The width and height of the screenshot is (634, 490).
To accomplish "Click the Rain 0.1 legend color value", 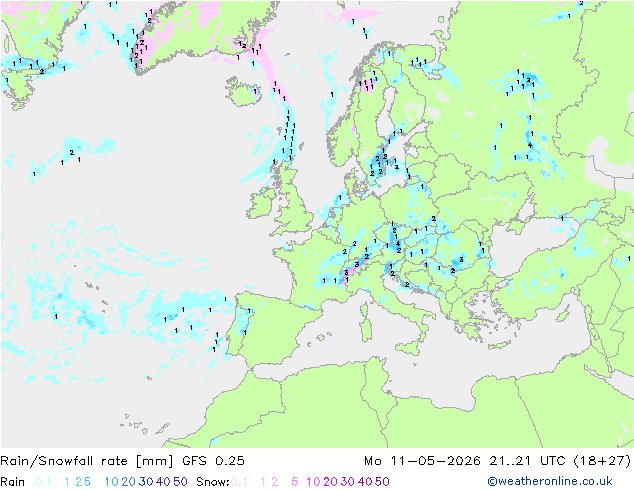I will 43,482.
